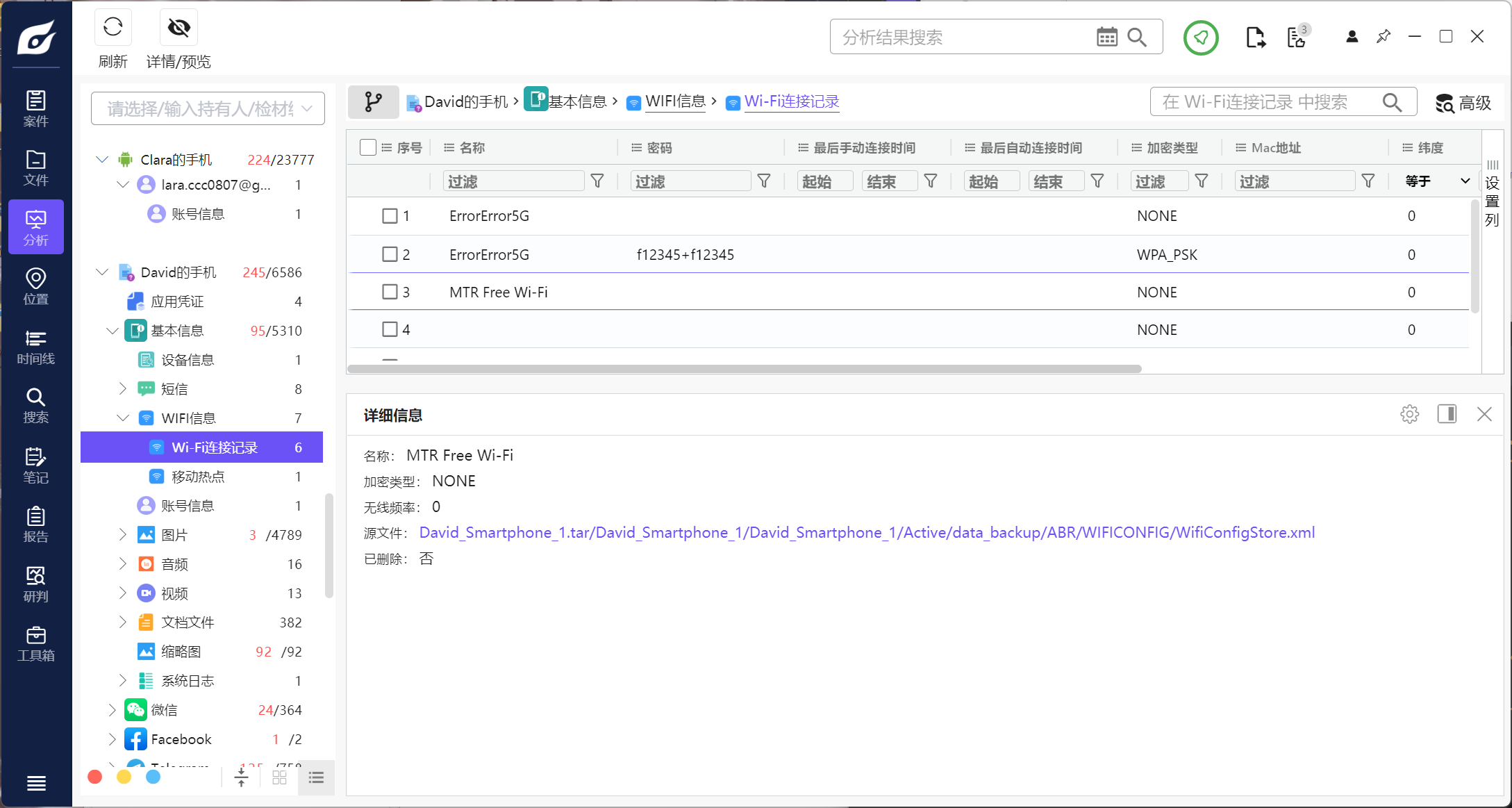Open the 位置 location sidebar icon

(x=35, y=286)
